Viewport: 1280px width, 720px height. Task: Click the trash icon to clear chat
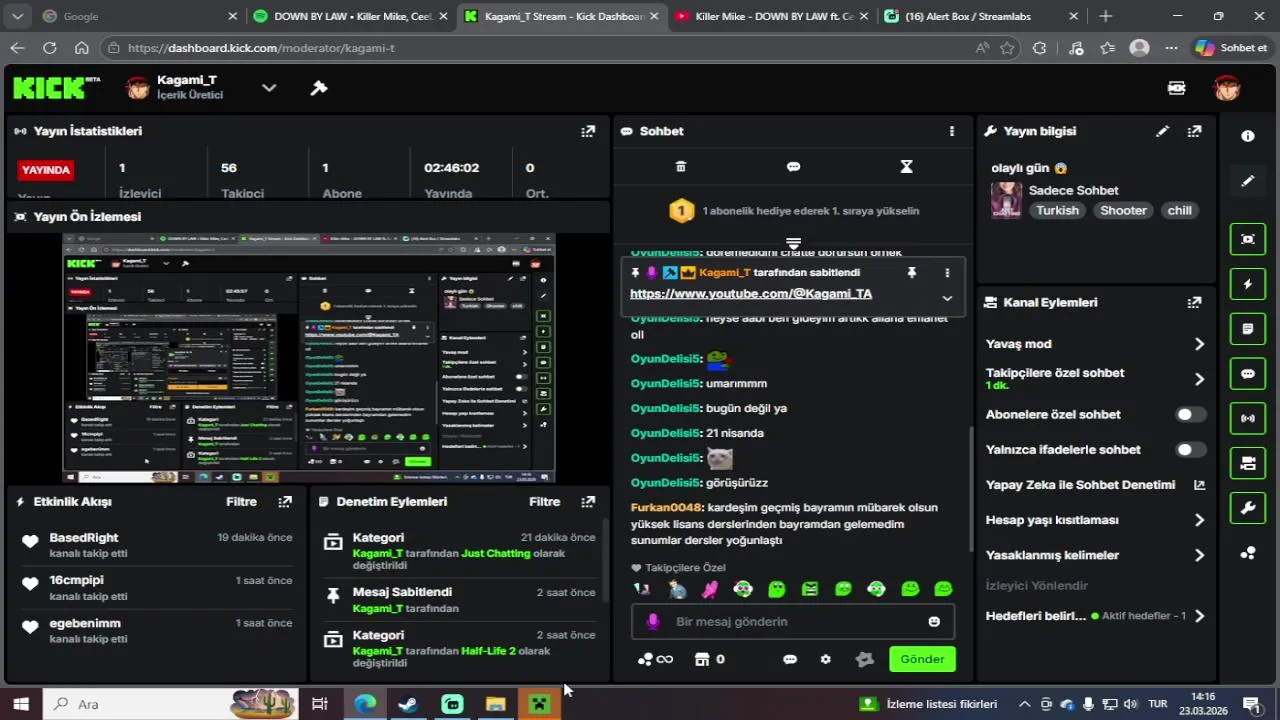click(x=681, y=167)
